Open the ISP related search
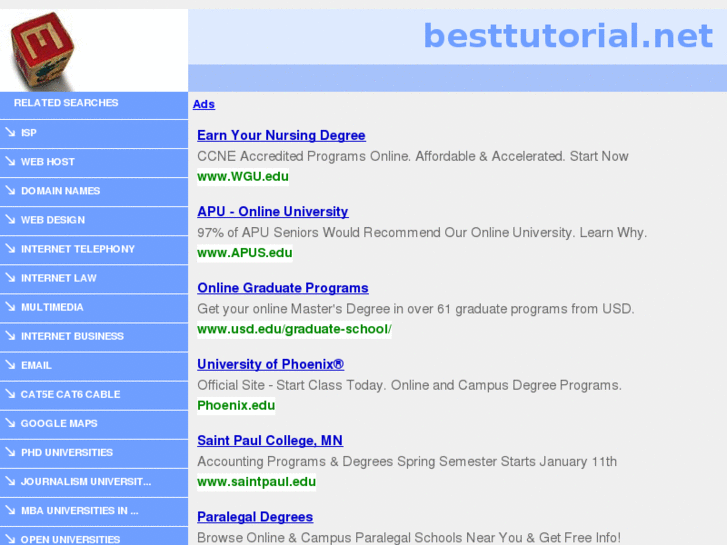Image resolution: width=727 pixels, height=545 pixels. [x=29, y=133]
